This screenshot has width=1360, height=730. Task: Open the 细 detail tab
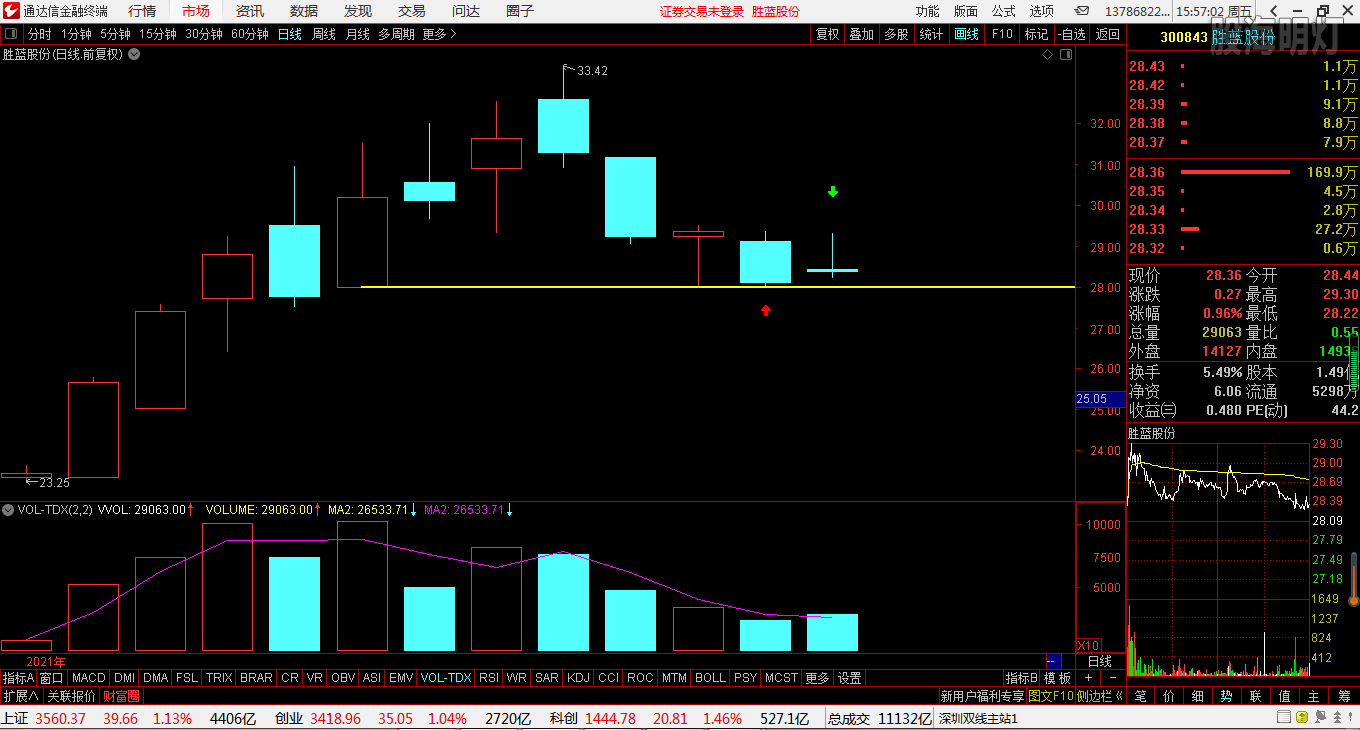coord(1198,696)
